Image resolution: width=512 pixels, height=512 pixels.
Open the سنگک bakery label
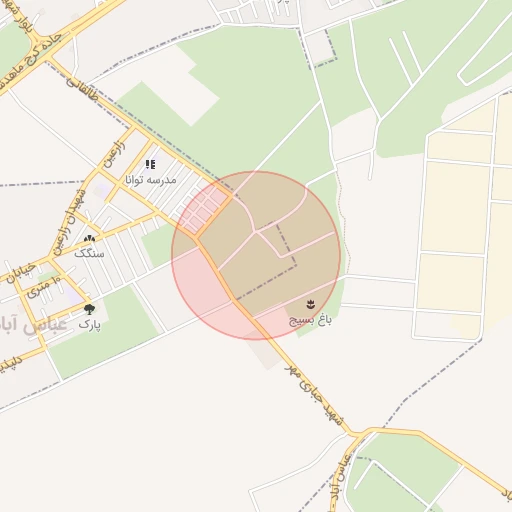(x=89, y=253)
